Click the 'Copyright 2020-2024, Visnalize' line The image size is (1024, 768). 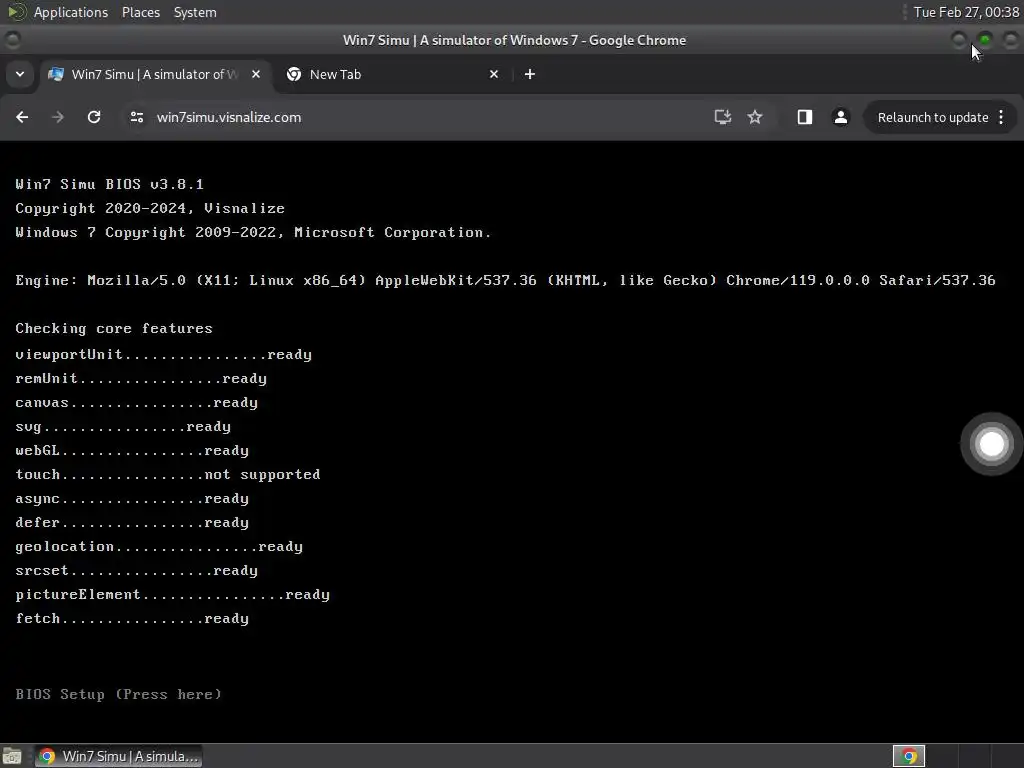tap(150, 208)
